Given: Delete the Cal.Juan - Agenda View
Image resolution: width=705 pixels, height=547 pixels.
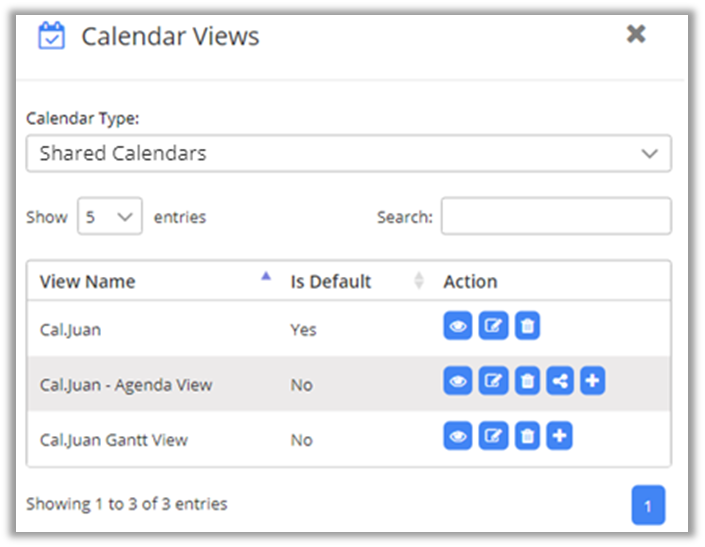Looking at the screenshot, I should (527, 381).
